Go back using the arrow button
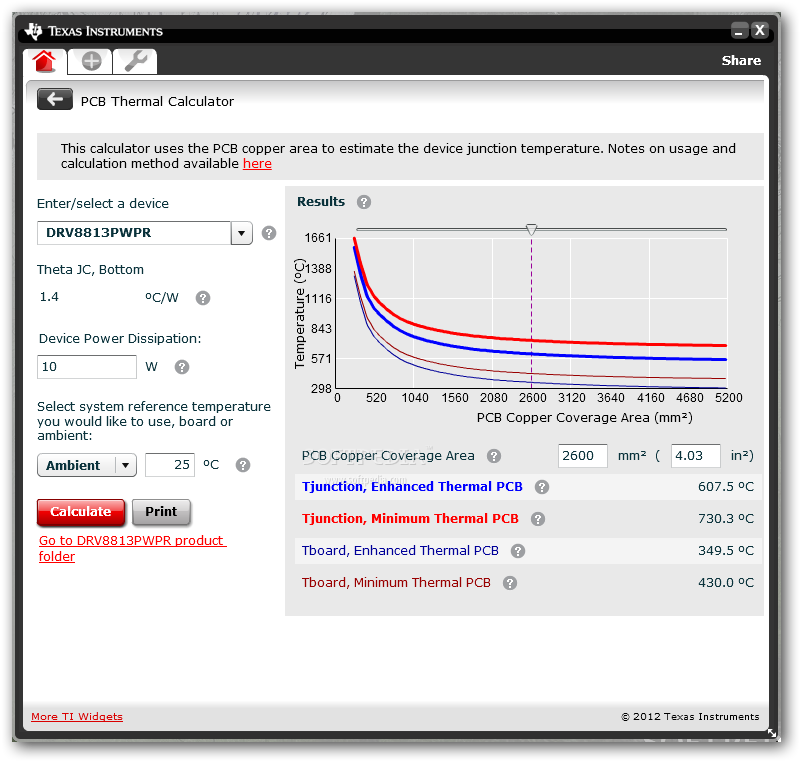This screenshot has height=762, width=801. (55, 100)
